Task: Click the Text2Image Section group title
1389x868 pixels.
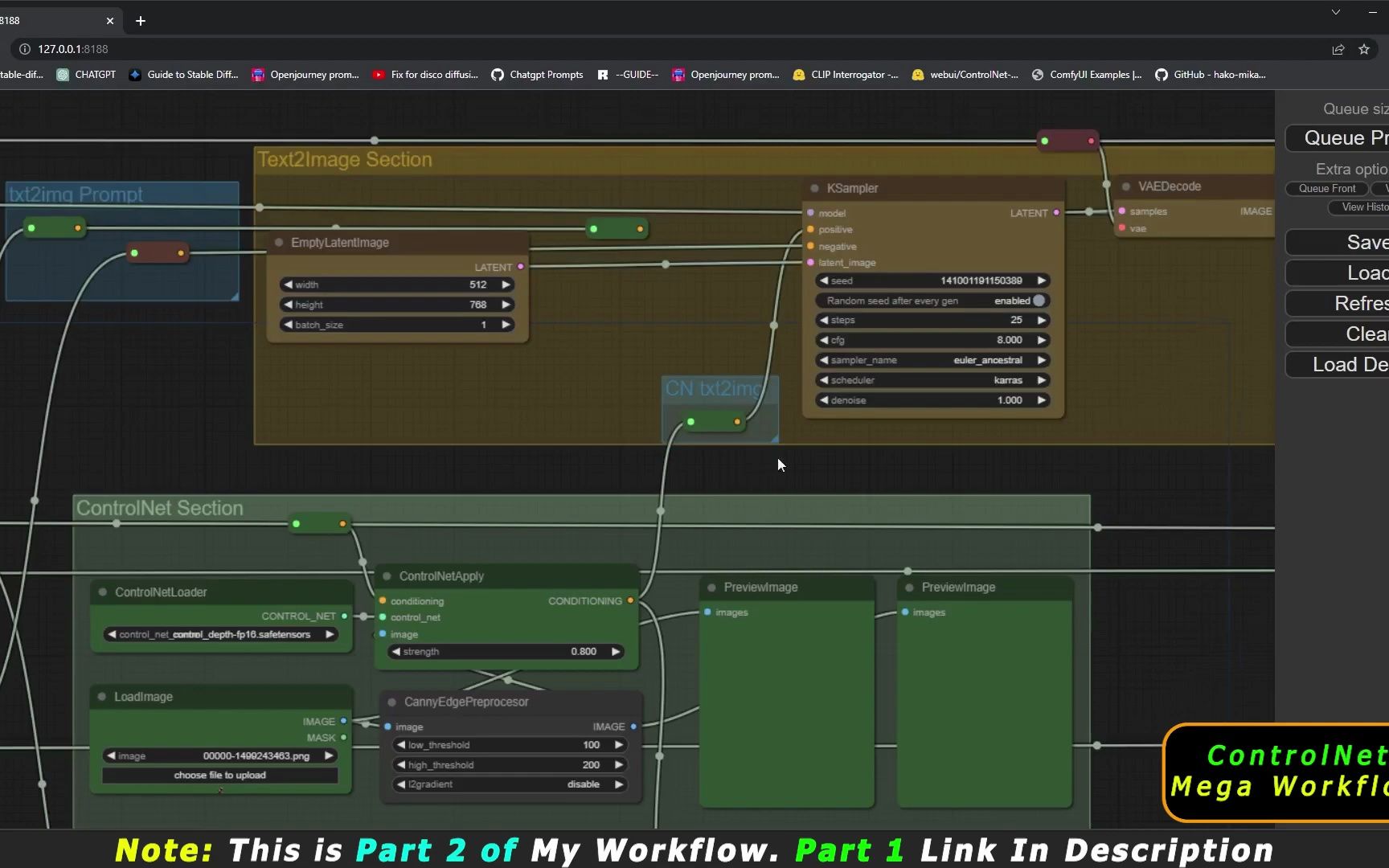Action: click(x=345, y=160)
